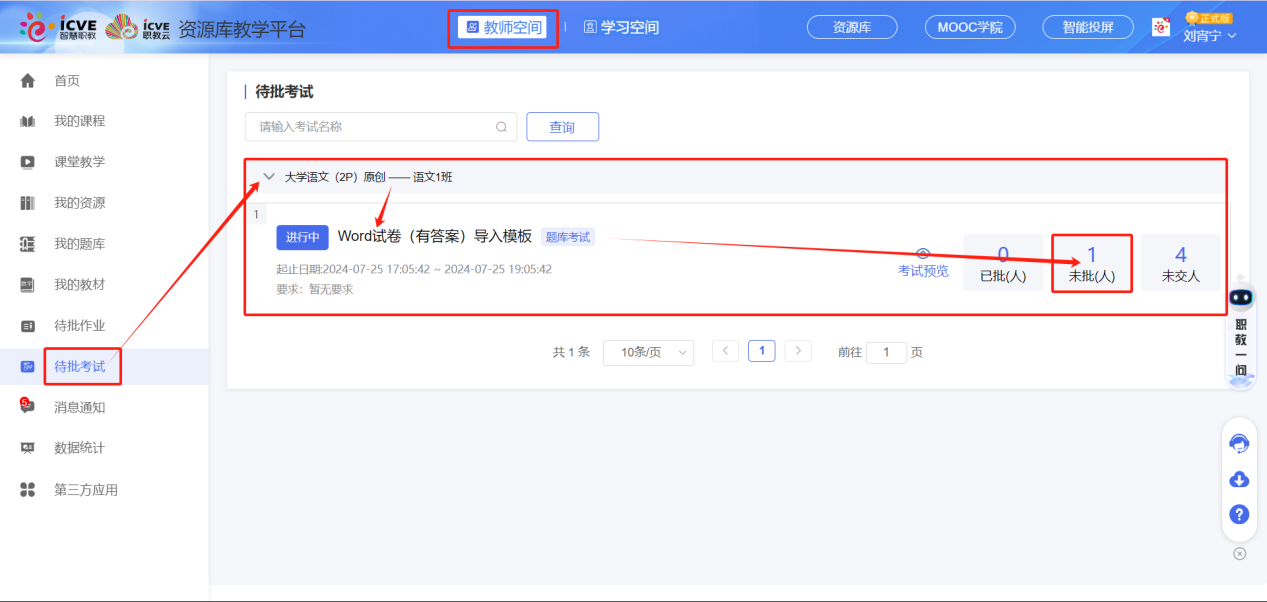This screenshot has width=1267, height=602.
Task: Open help via the question mark icon
Action: click(1239, 514)
